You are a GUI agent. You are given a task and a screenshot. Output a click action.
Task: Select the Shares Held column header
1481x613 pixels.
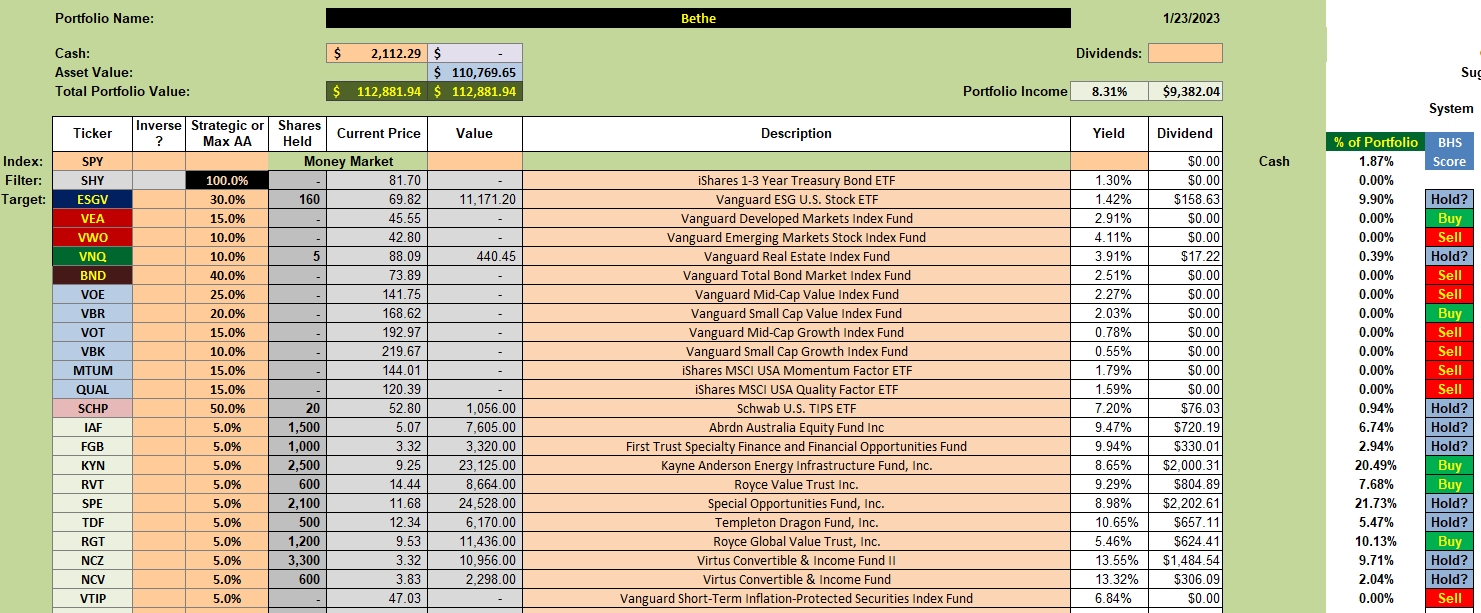tap(298, 133)
